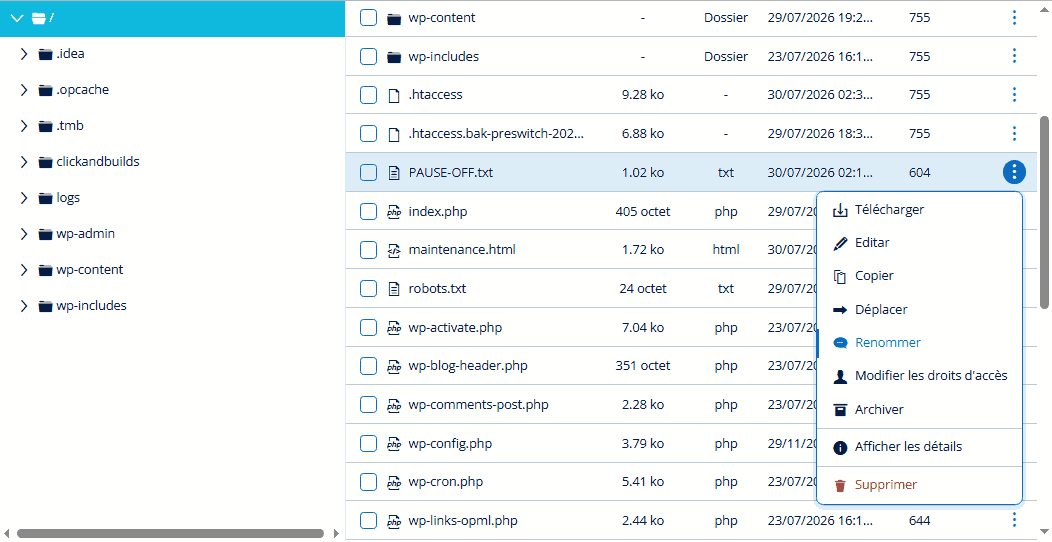Click the HTML file icon of maintenance.html
Image resolution: width=1052 pixels, height=542 pixels.
point(394,250)
